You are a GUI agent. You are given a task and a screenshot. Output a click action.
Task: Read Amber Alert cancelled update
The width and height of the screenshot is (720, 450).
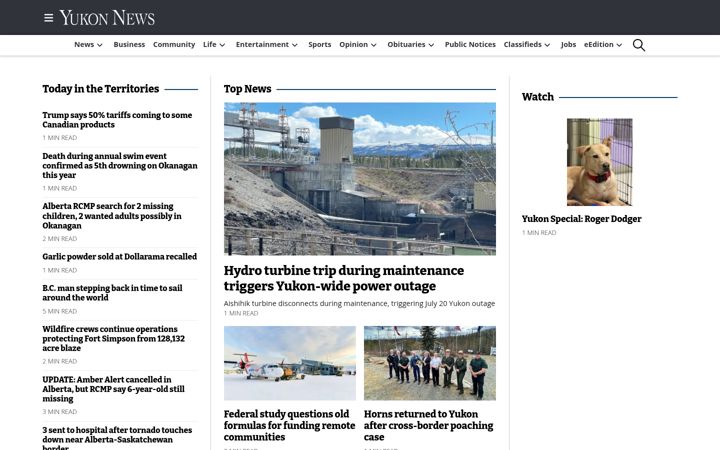tap(113, 389)
